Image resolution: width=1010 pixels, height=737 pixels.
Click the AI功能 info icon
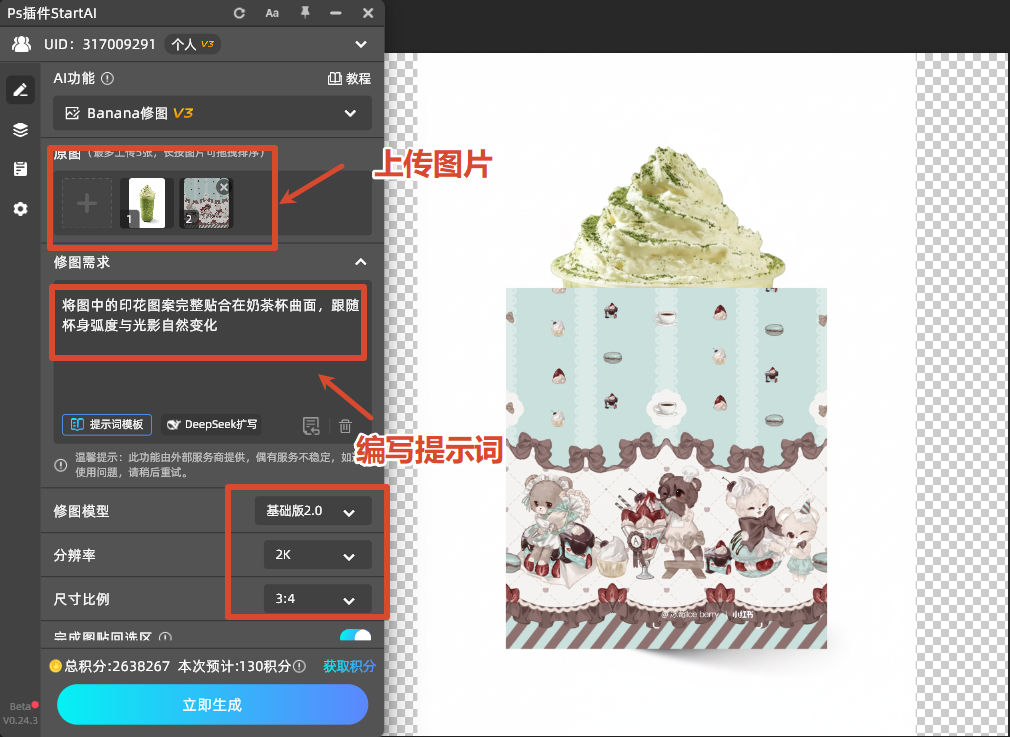click(108, 79)
